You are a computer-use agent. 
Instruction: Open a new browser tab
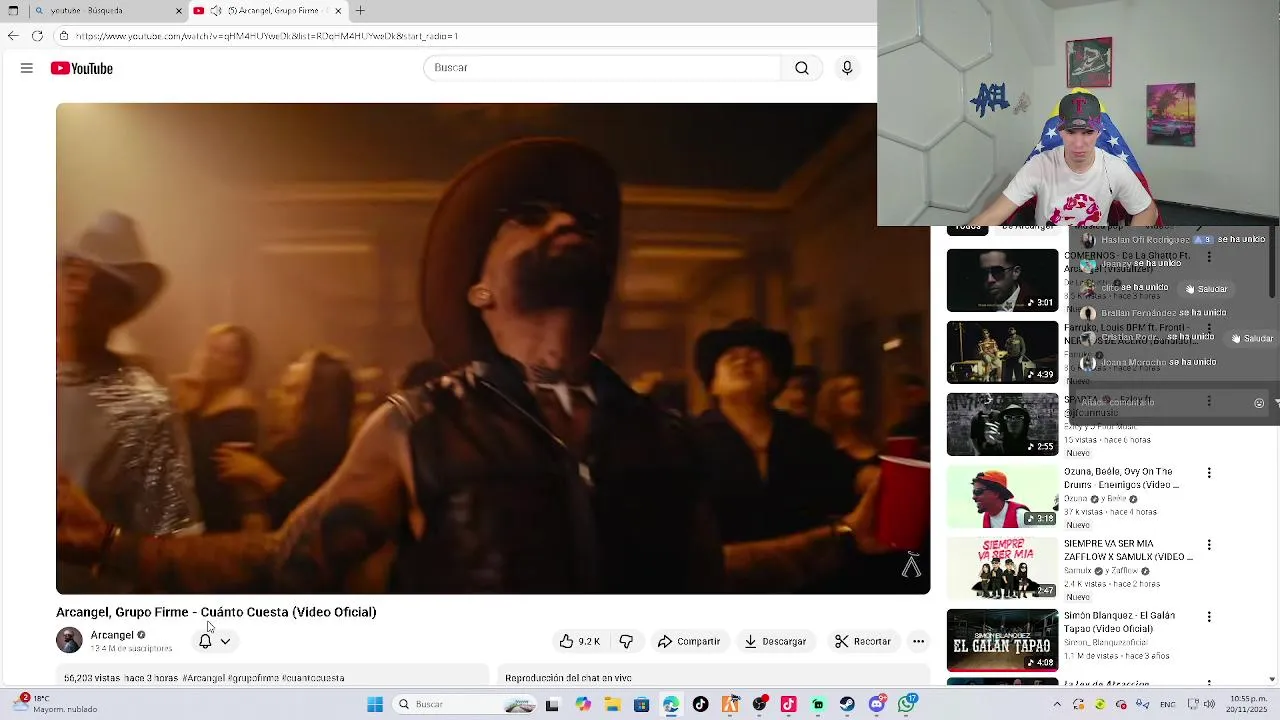[360, 11]
